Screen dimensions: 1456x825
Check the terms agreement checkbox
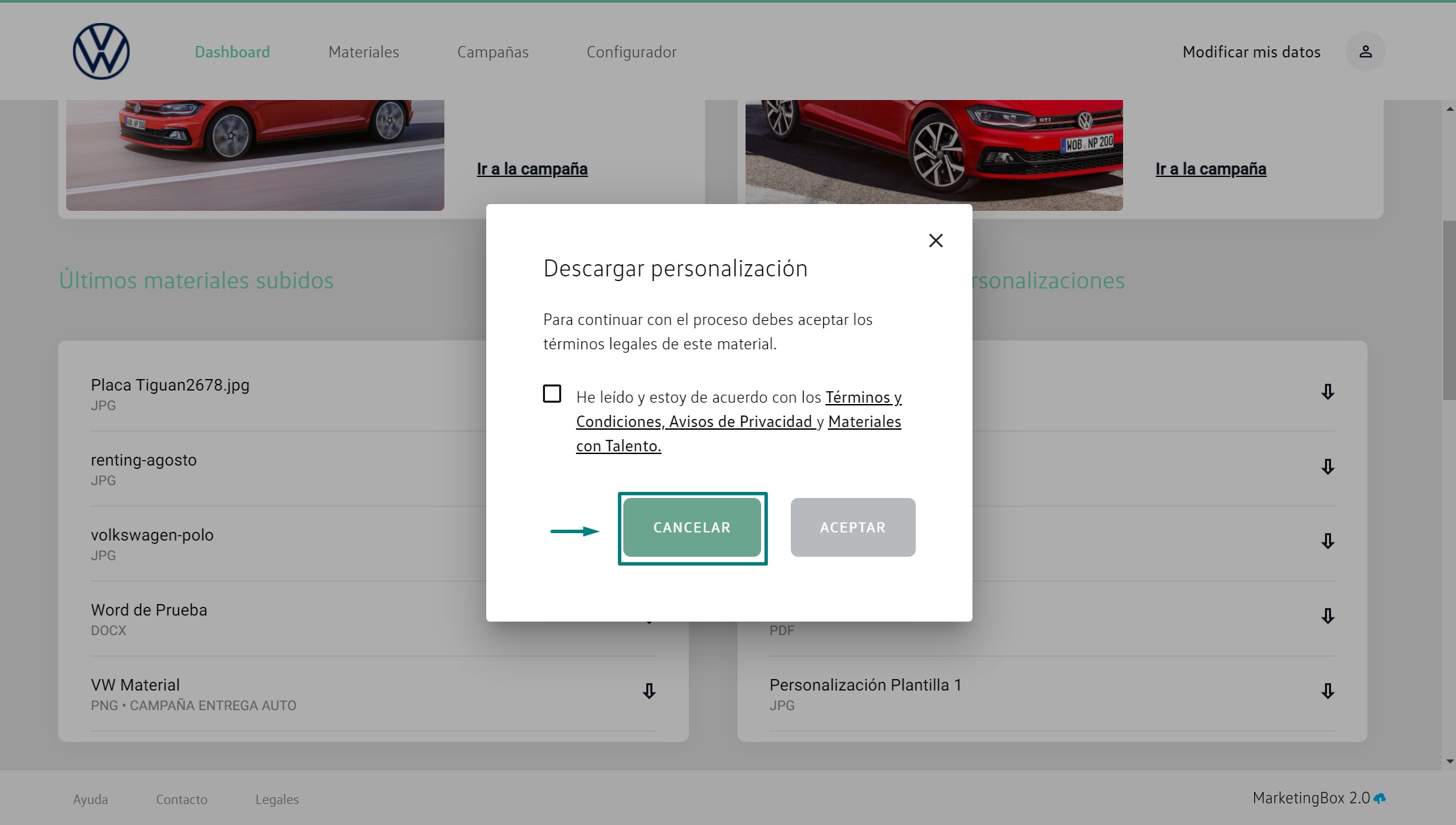pyautogui.click(x=552, y=394)
